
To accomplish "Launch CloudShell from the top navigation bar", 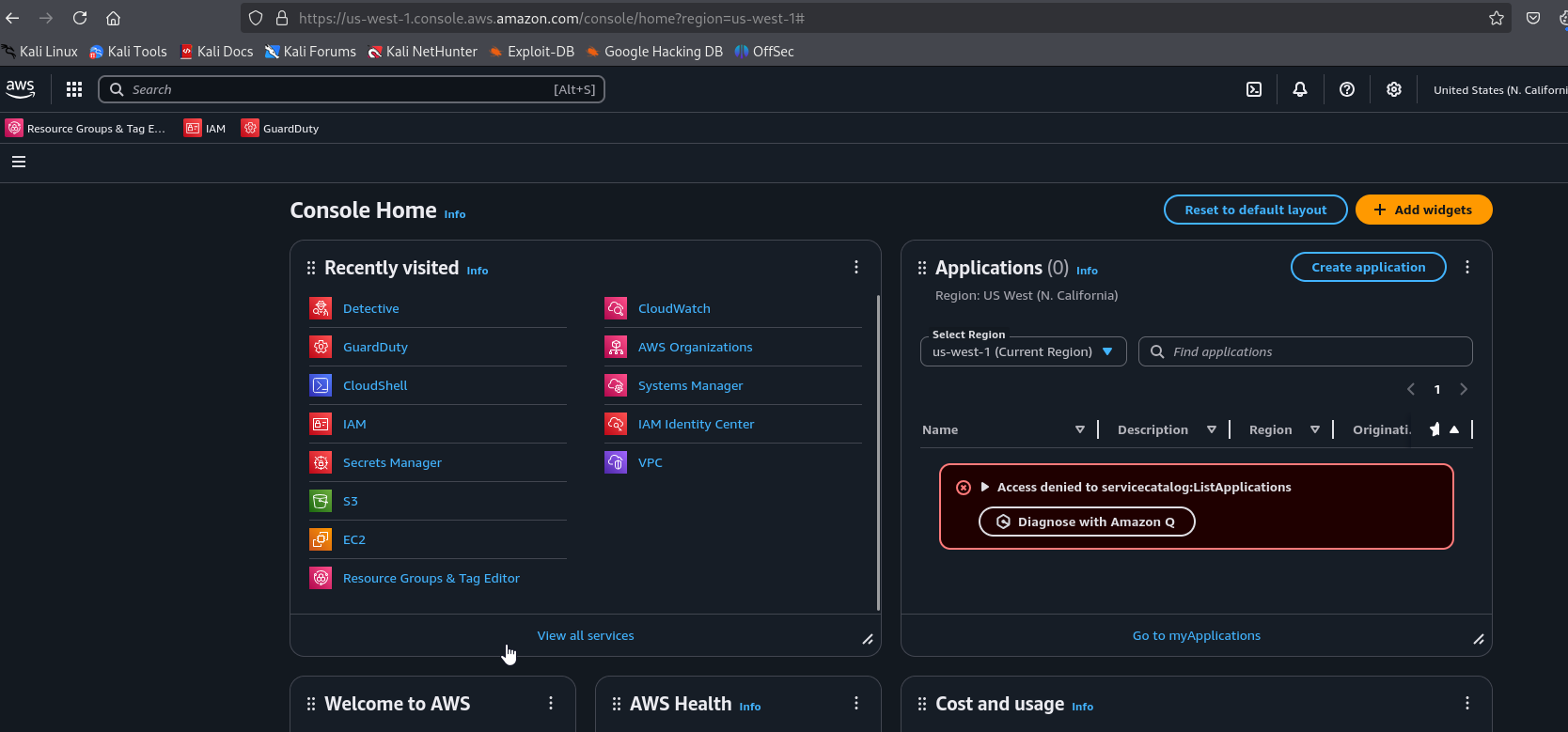I will 1254,89.
